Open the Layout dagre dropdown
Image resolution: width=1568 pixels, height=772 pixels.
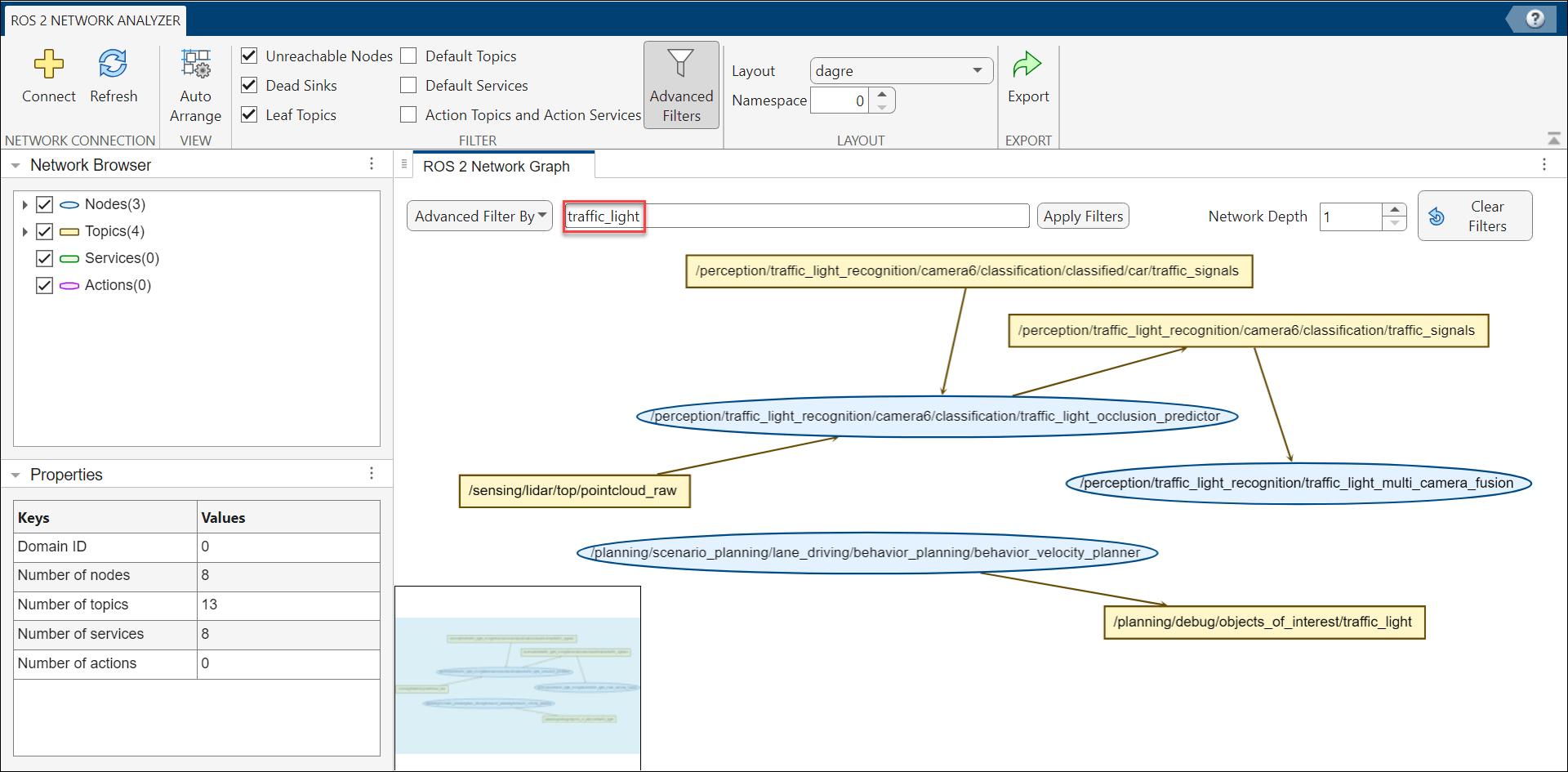(x=901, y=71)
